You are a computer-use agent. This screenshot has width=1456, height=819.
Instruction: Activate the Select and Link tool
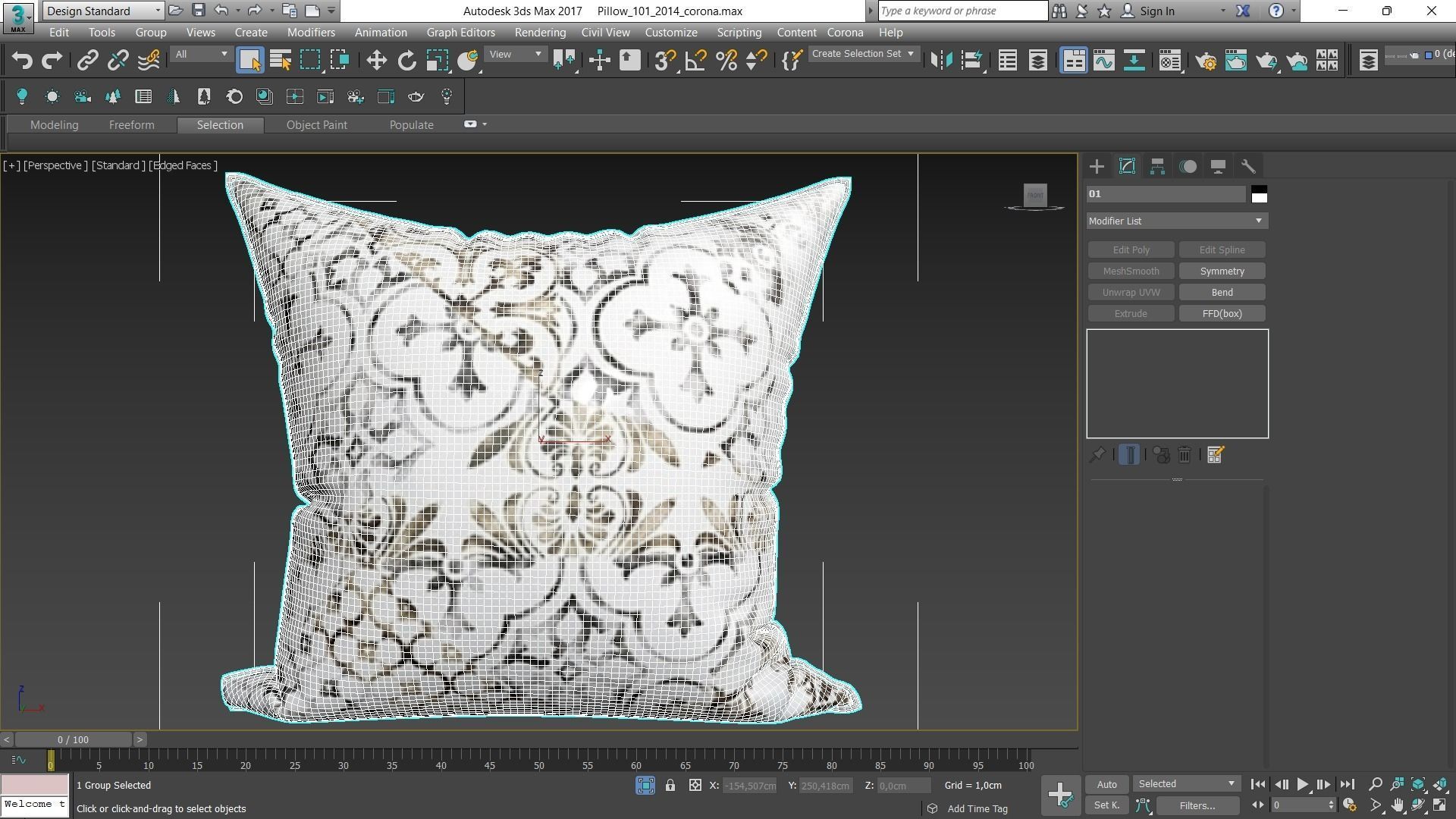coord(87,61)
